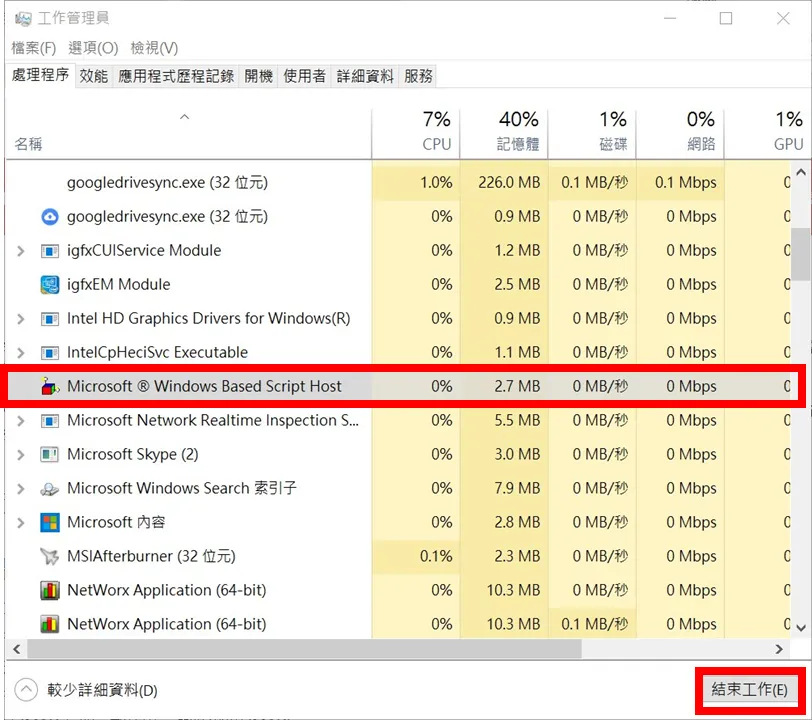
Task: Open the 檢視(V) menu
Action: tap(154, 48)
